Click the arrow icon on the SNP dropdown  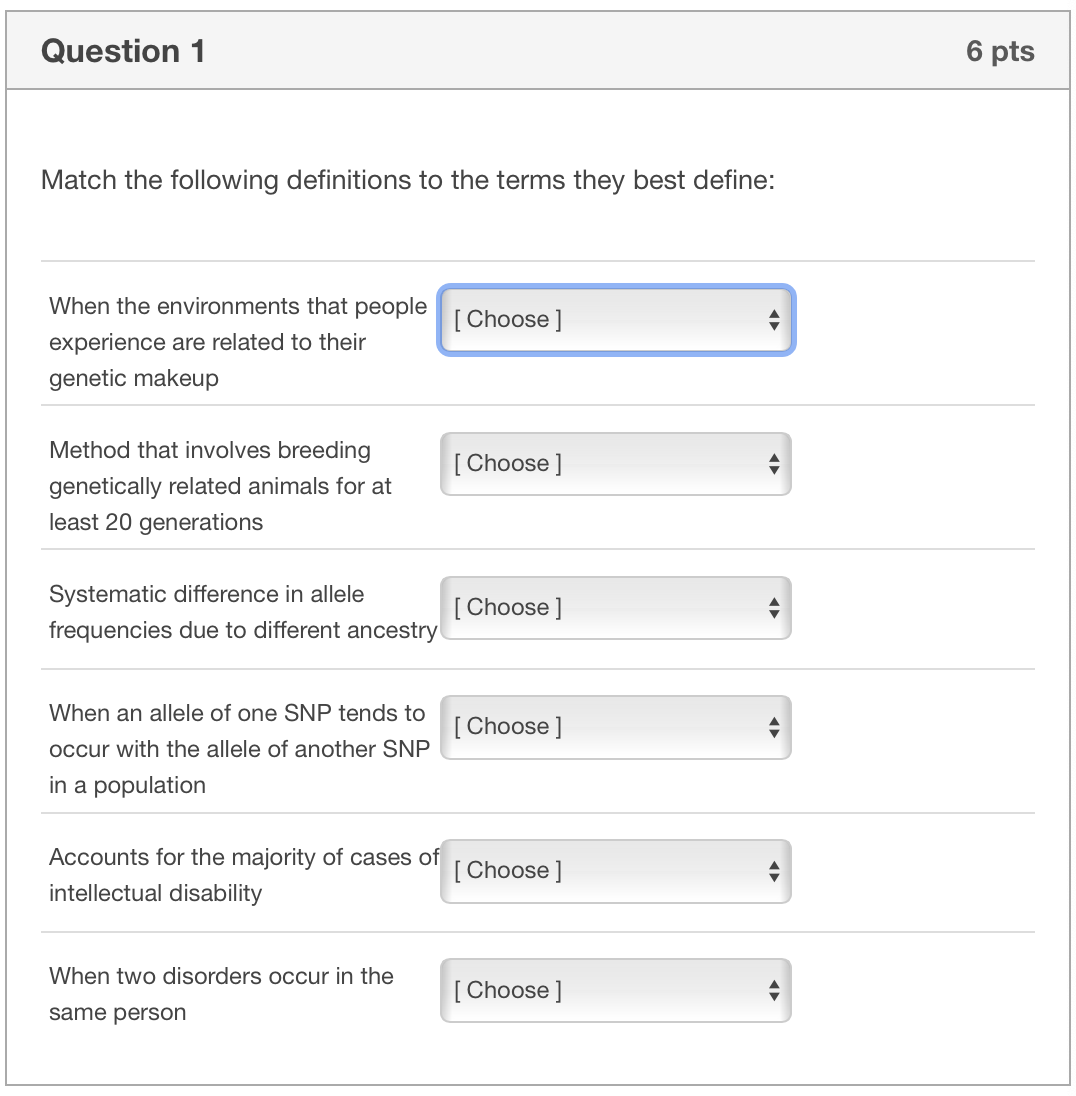point(774,727)
